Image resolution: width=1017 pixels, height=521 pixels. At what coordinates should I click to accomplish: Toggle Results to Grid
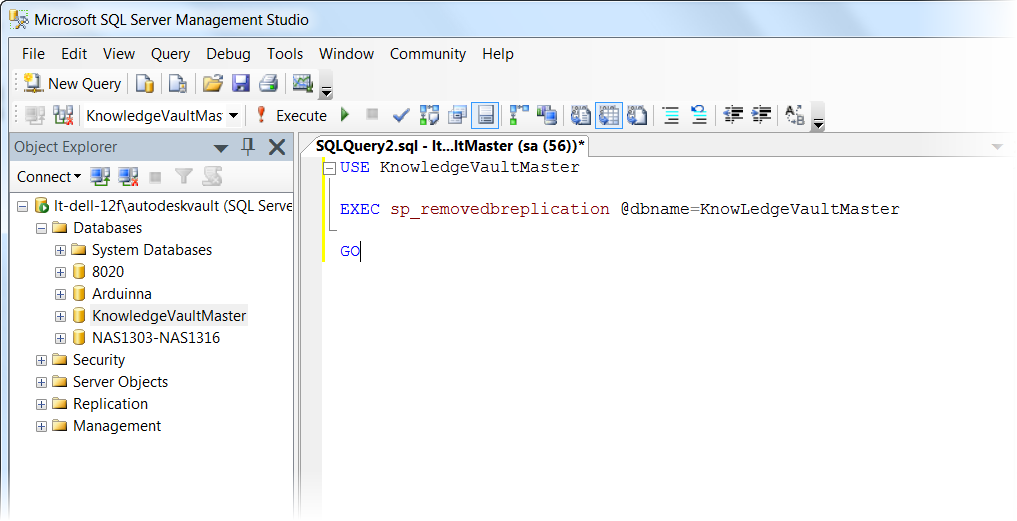[608, 115]
